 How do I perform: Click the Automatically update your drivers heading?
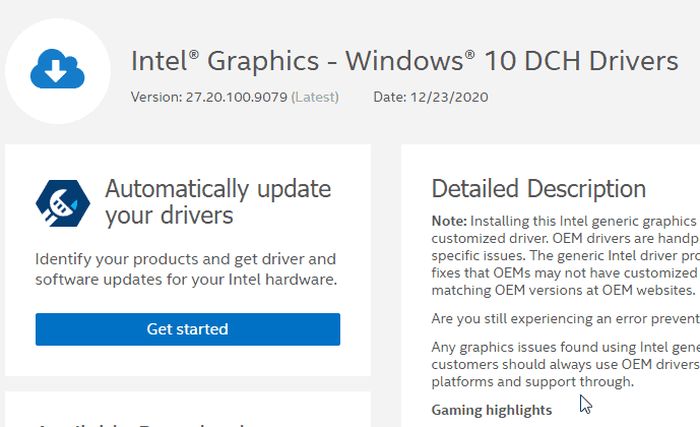(x=218, y=202)
